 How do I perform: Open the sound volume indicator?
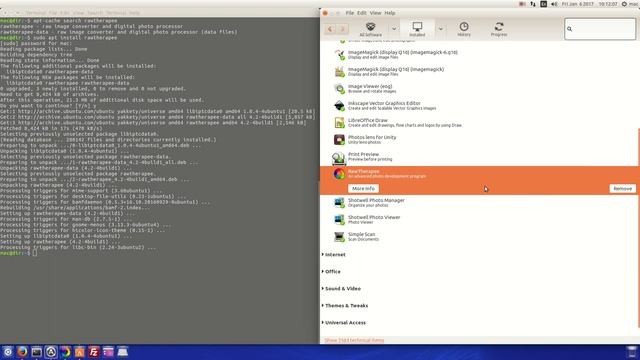554,4
